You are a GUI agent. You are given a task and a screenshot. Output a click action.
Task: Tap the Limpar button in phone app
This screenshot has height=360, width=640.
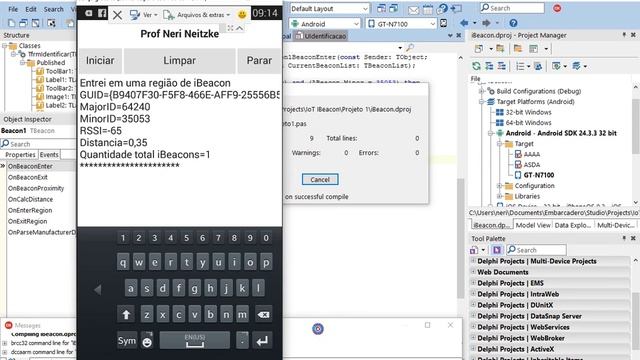[x=180, y=60]
